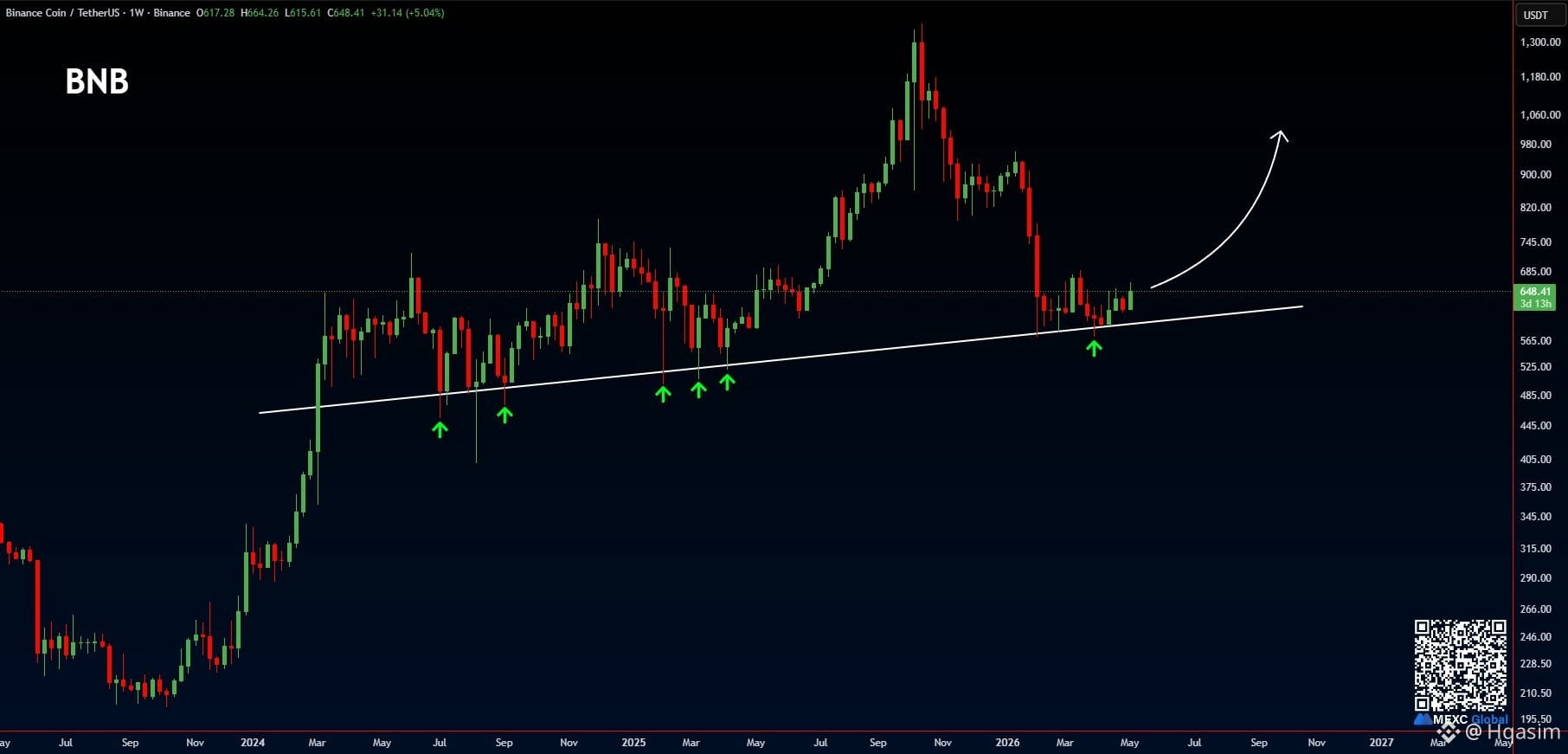Click the 345.00 price axis label
The width and height of the screenshot is (1568, 754).
[x=1536, y=517]
